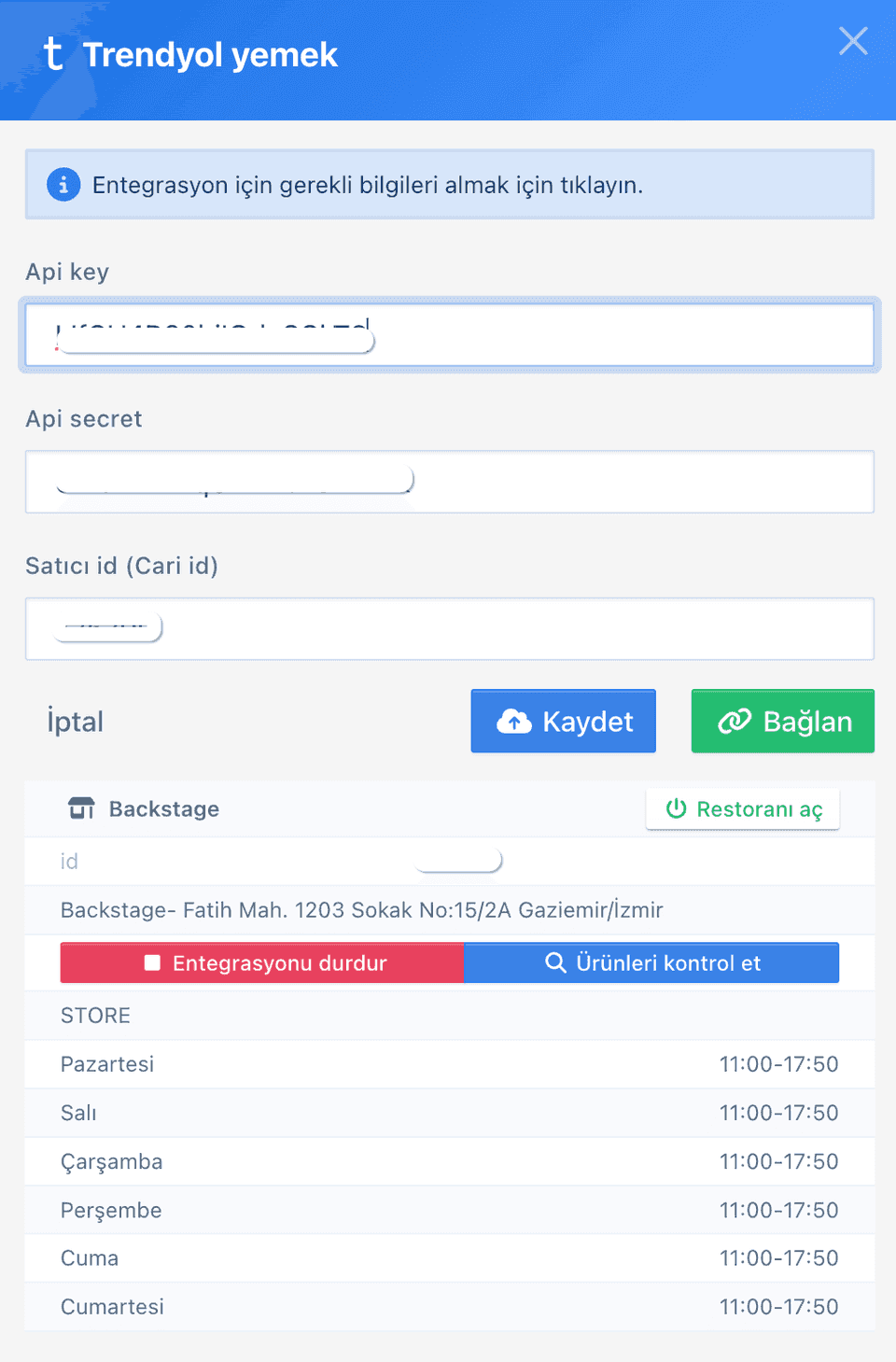The image size is (896, 1362).
Task: Check products with Ürünleri kontrol et
Action: (x=651, y=962)
